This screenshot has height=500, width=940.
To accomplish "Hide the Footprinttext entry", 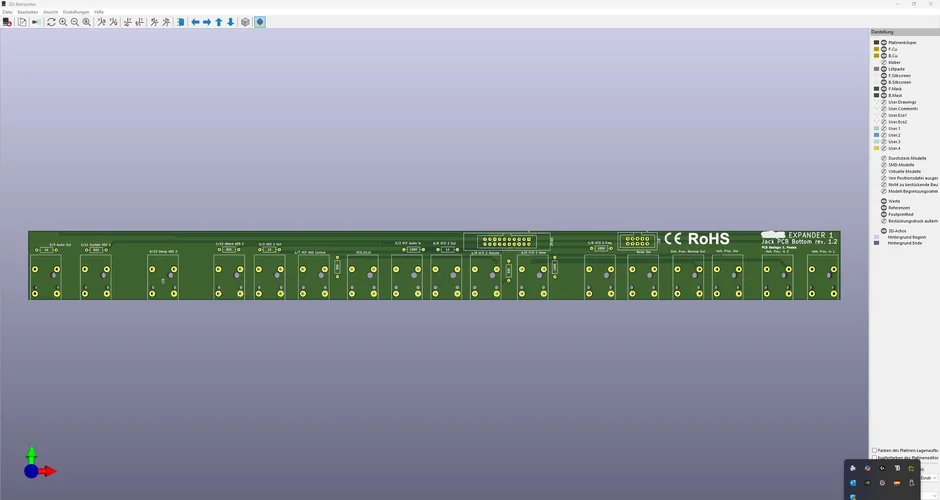I will [884, 214].
